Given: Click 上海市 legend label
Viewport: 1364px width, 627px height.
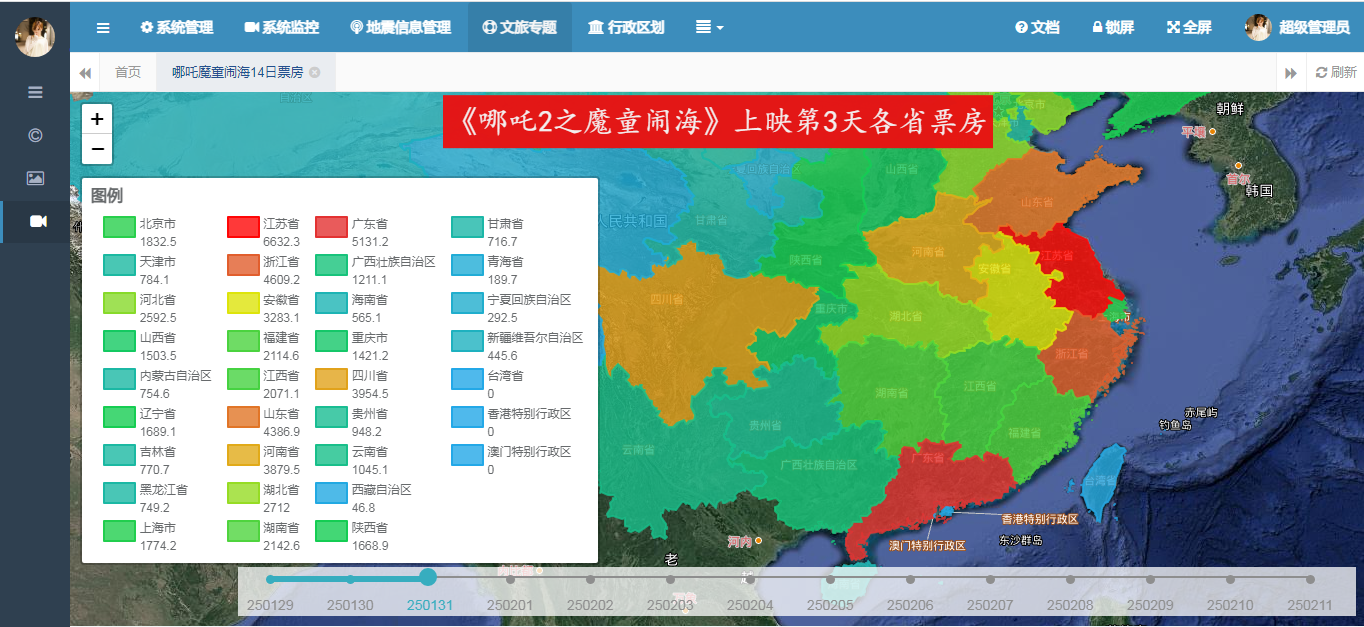Looking at the screenshot, I should click(x=157, y=528).
